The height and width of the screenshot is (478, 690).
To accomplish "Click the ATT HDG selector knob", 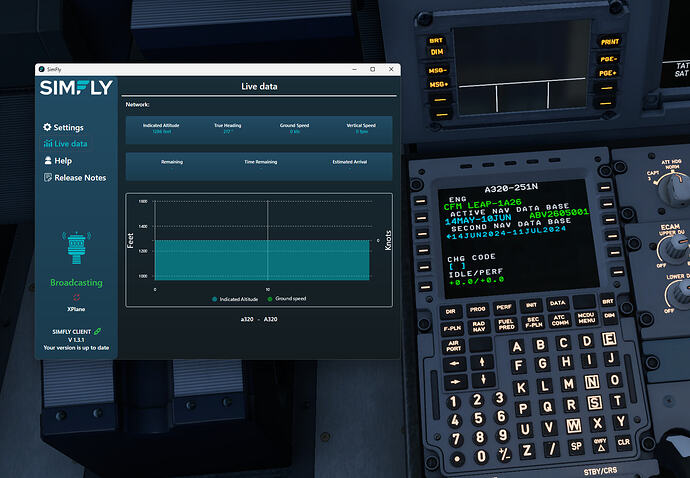I will coord(672,187).
